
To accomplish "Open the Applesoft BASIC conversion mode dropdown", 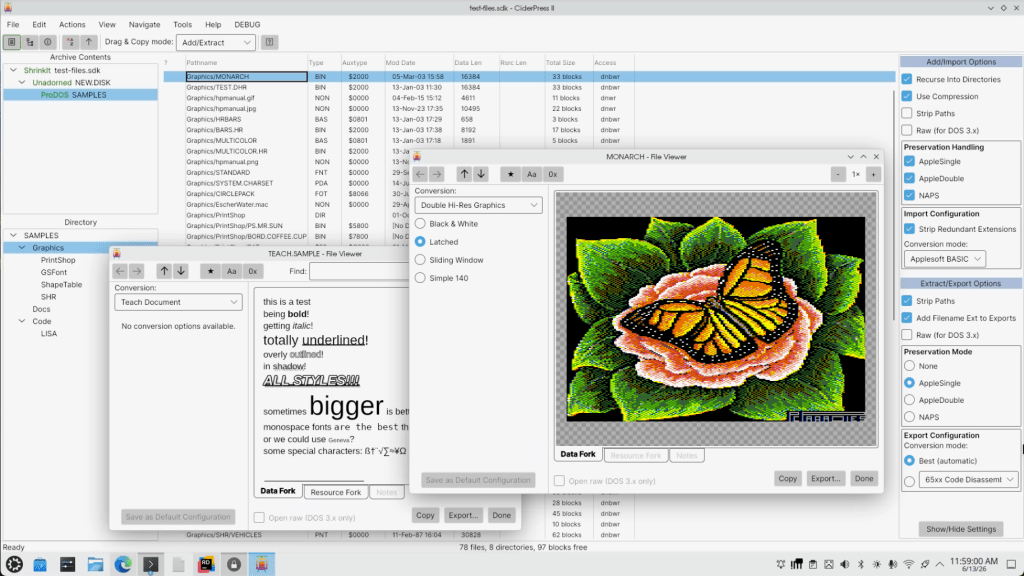I will [944, 259].
